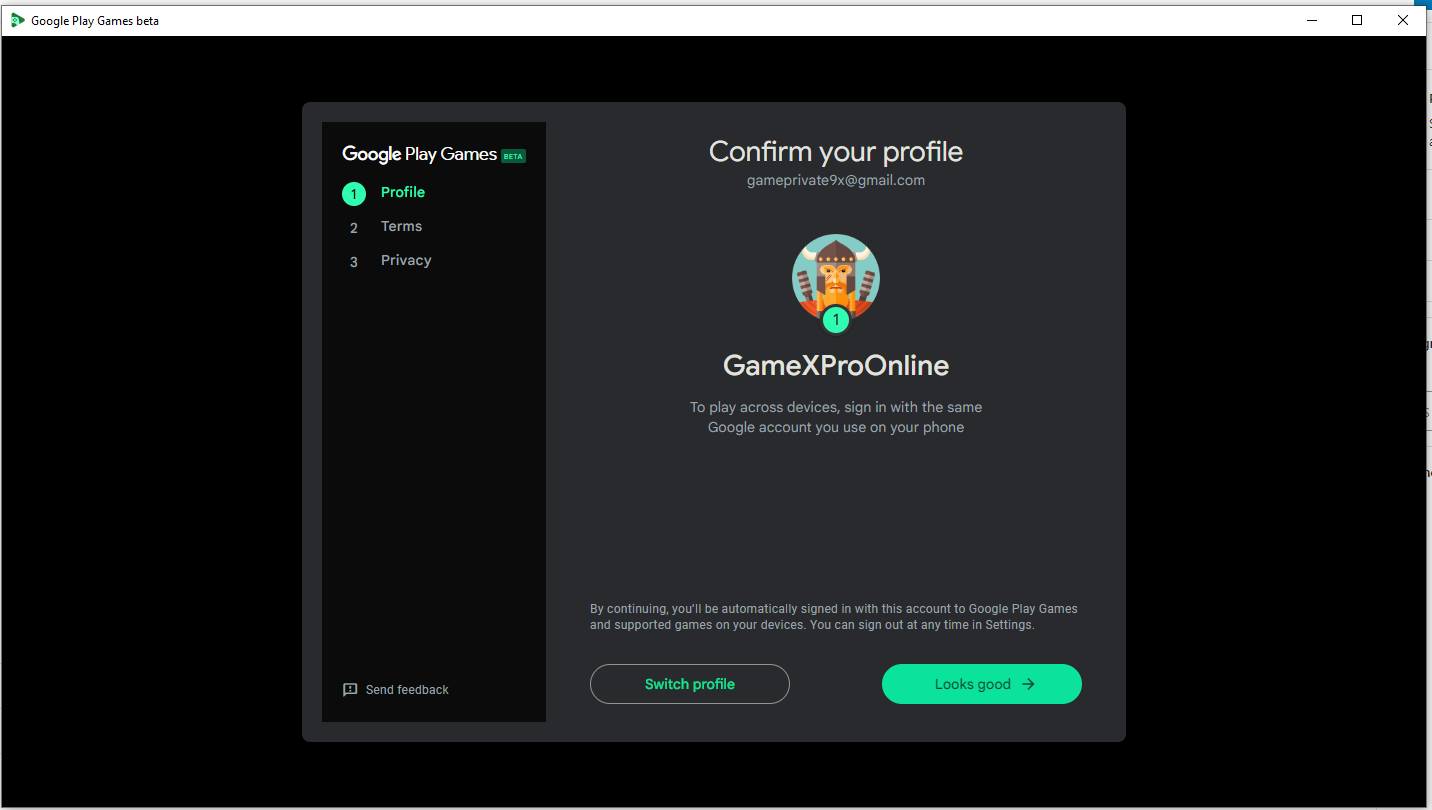Click the Send feedback speech-bubble icon

point(350,689)
